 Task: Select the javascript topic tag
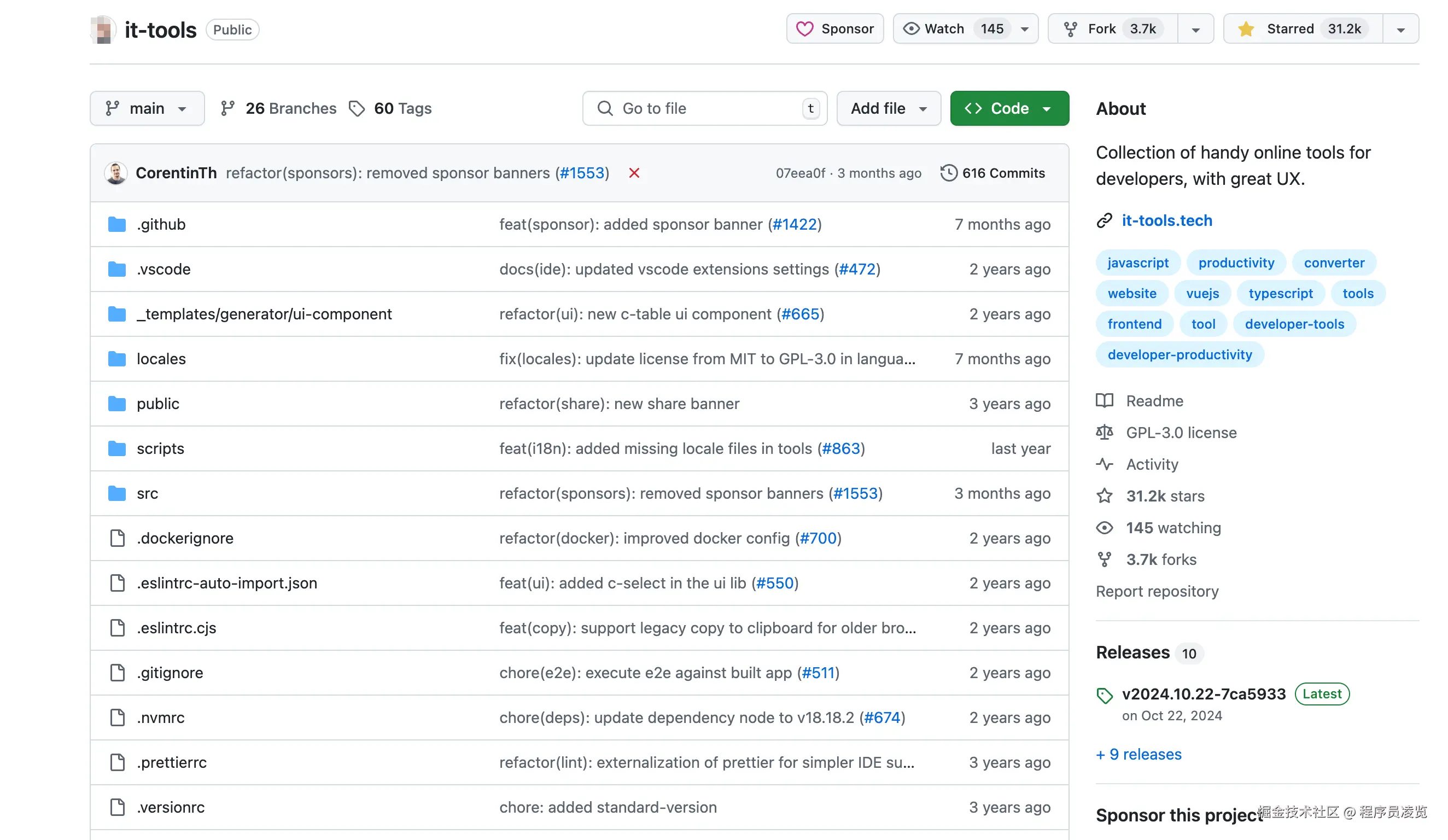pyautogui.click(x=1138, y=262)
